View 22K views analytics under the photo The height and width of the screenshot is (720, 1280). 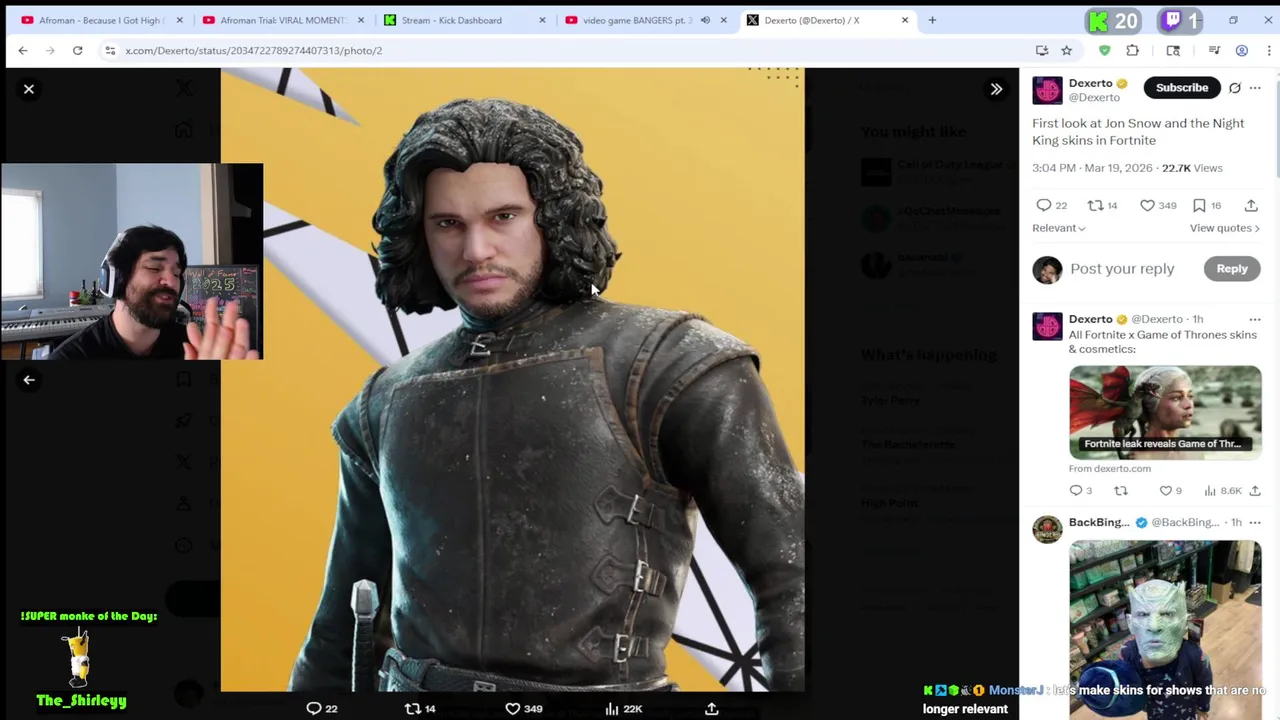(x=623, y=708)
